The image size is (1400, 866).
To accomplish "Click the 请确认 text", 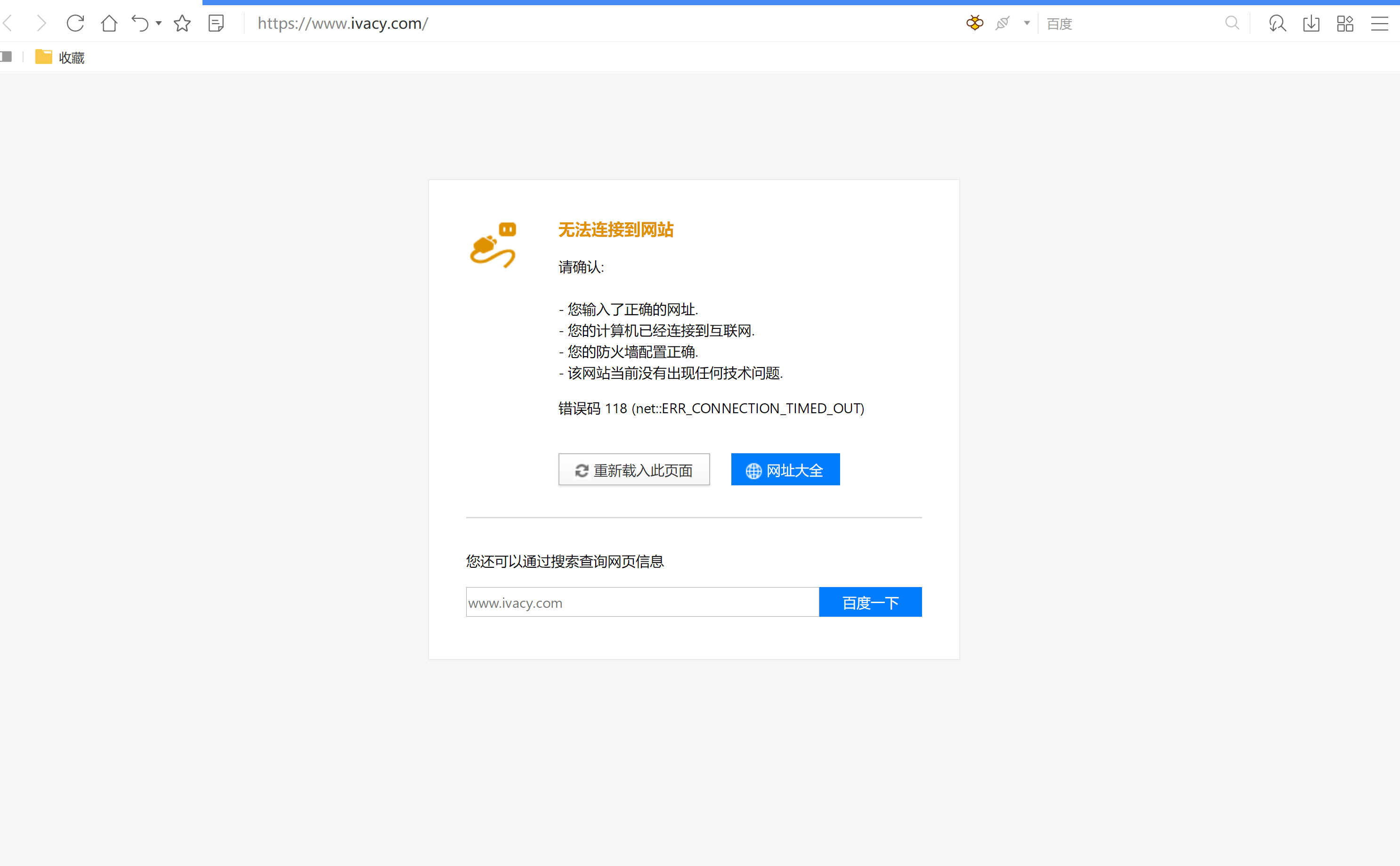I will (x=581, y=267).
